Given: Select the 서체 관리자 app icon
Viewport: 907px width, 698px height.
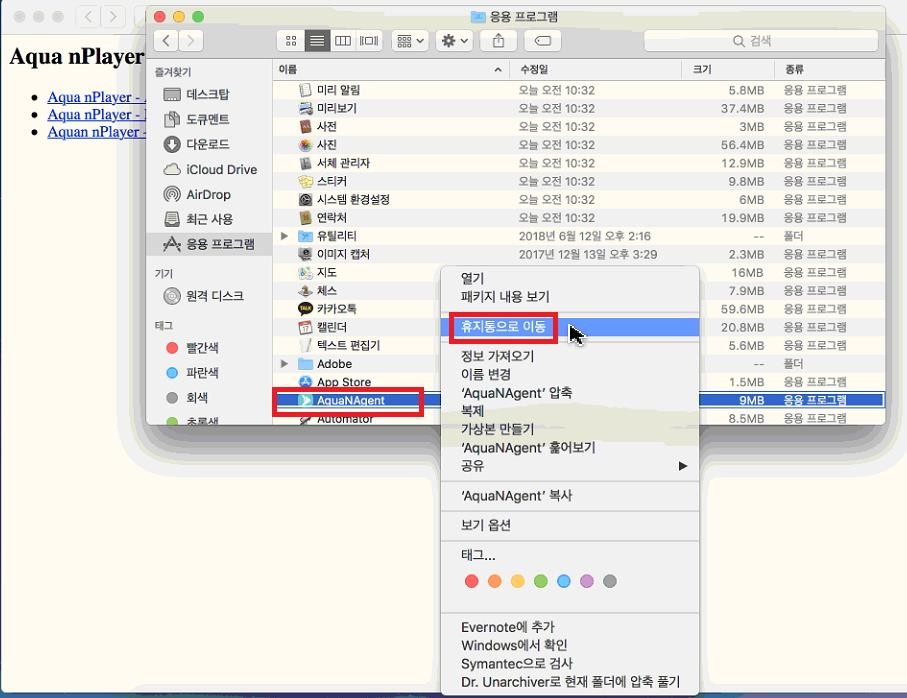Looking at the screenshot, I should click(x=305, y=163).
